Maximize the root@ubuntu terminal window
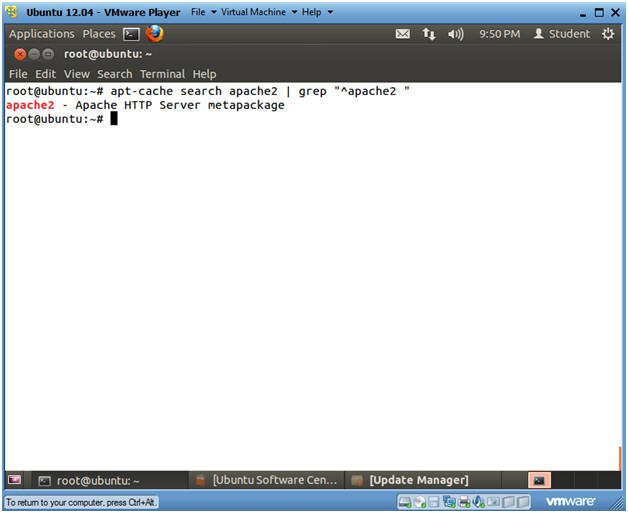This screenshot has height=513, width=628. pyautogui.click(x=48, y=54)
